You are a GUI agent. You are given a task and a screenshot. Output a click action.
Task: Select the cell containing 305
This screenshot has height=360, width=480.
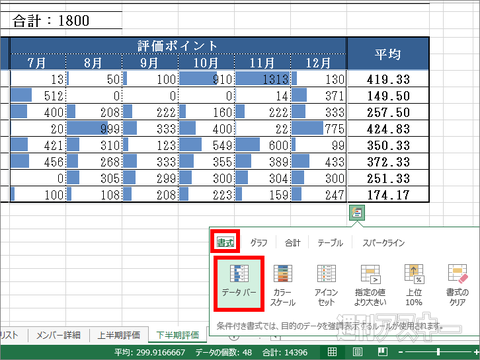94,178
